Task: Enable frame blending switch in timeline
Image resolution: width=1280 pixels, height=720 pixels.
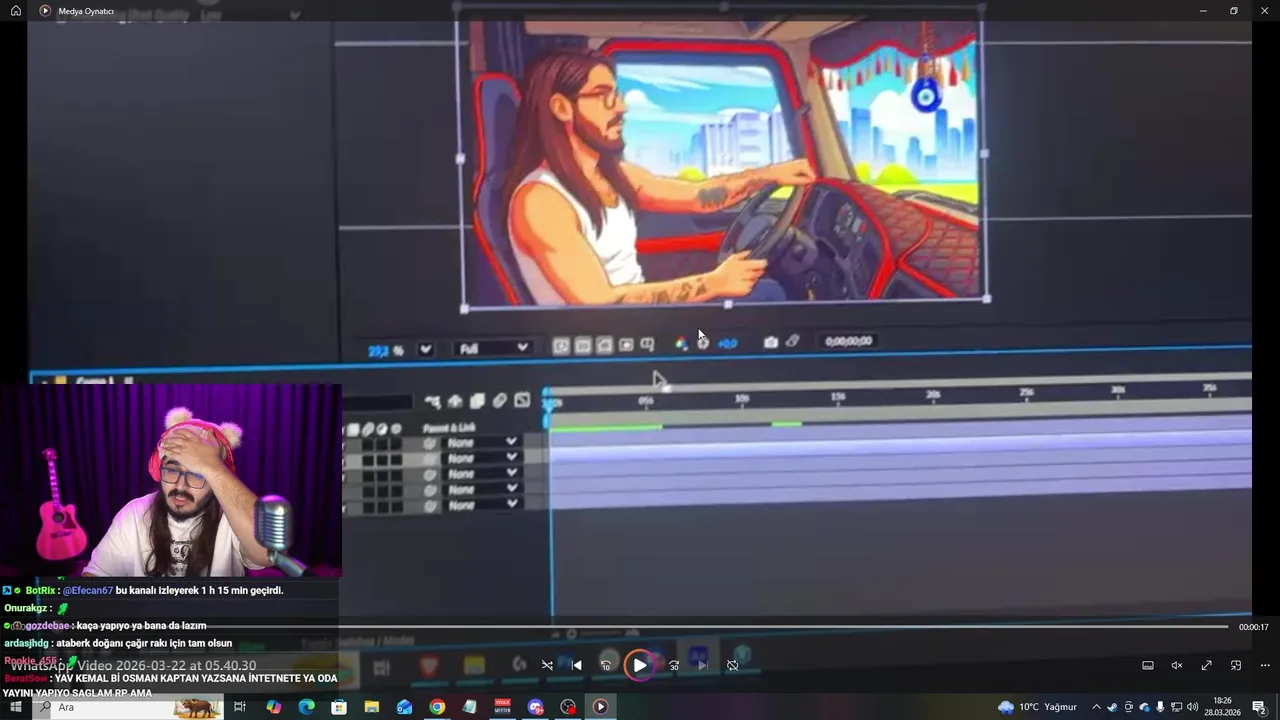Action: [x=477, y=401]
